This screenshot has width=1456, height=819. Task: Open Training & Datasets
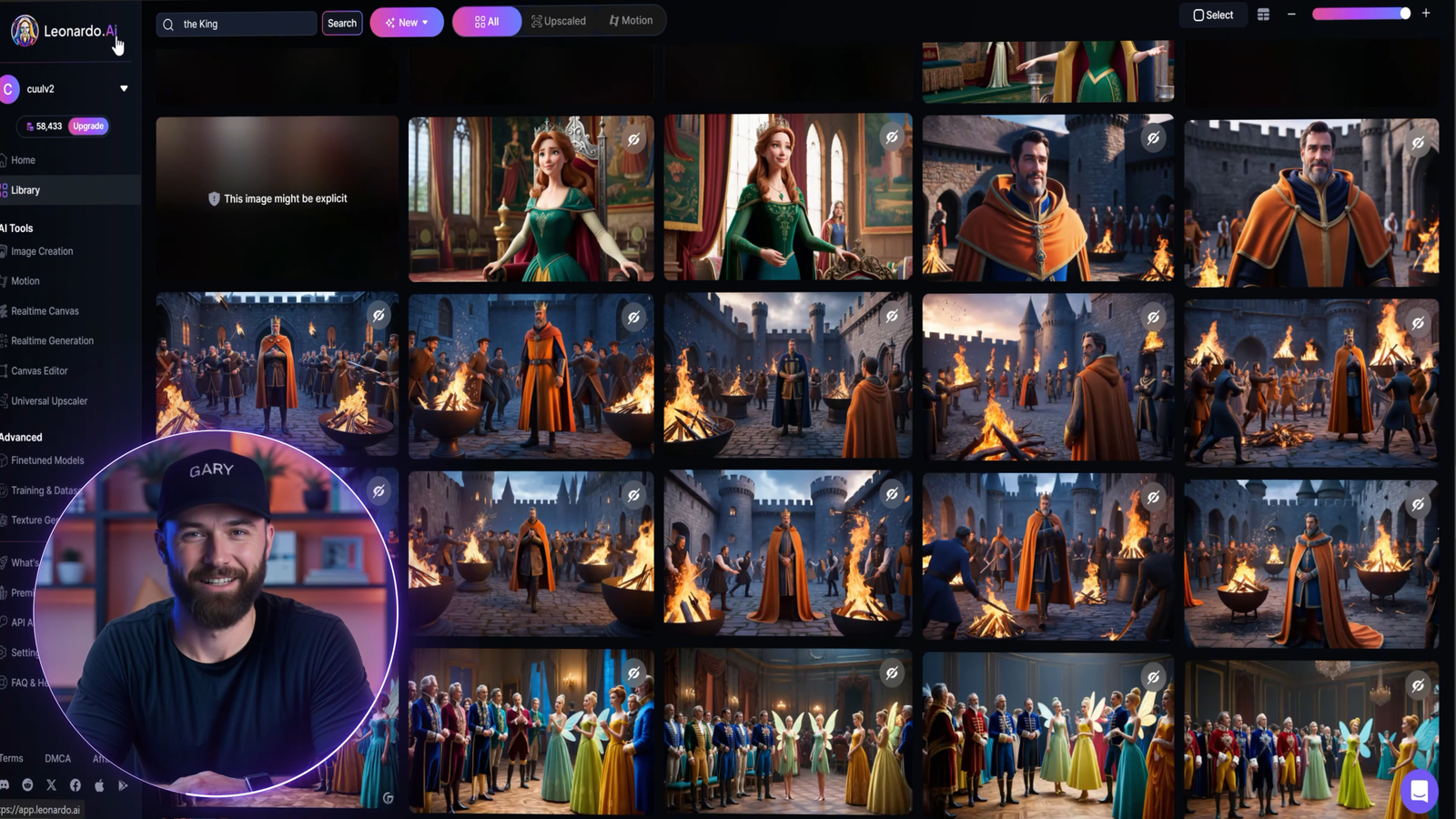pyautogui.click(x=45, y=490)
